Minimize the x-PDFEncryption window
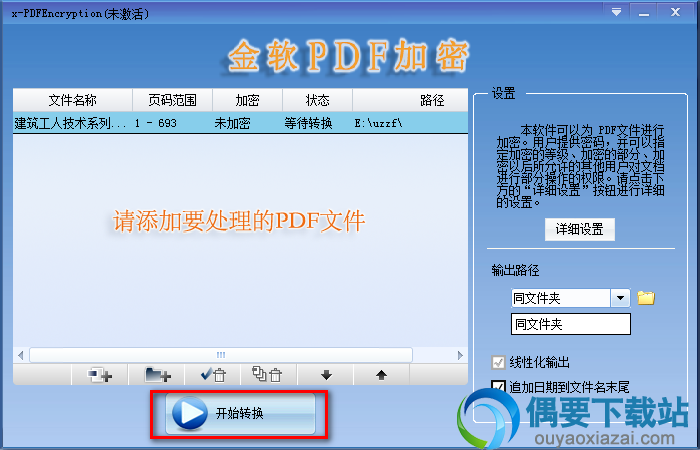700x450 pixels. 643,12
